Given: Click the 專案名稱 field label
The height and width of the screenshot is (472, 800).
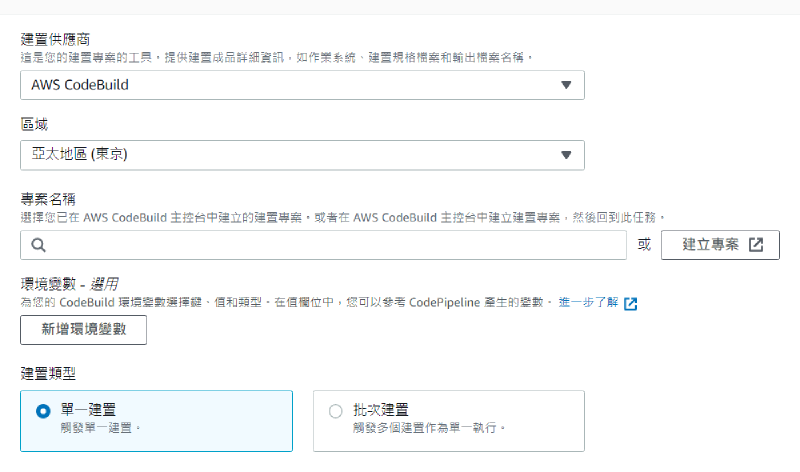Looking at the screenshot, I should [48, 199].
